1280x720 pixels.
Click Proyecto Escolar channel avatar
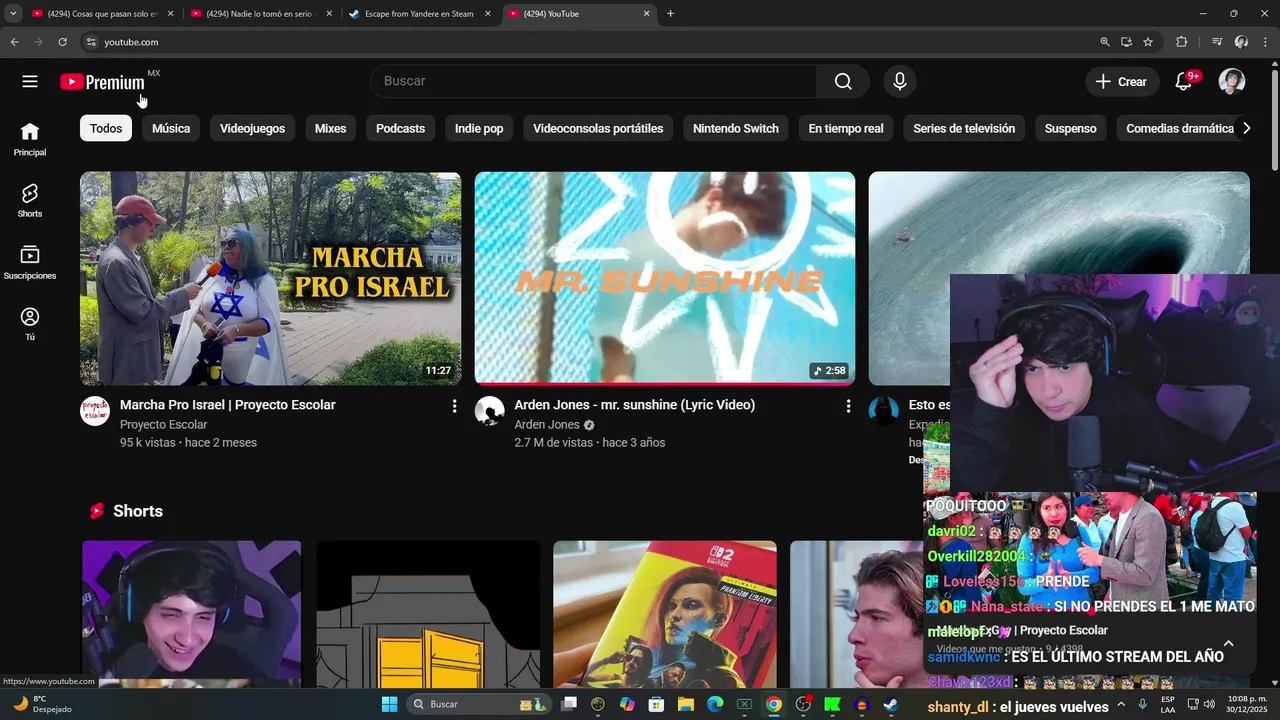click(x=95, y=411)
